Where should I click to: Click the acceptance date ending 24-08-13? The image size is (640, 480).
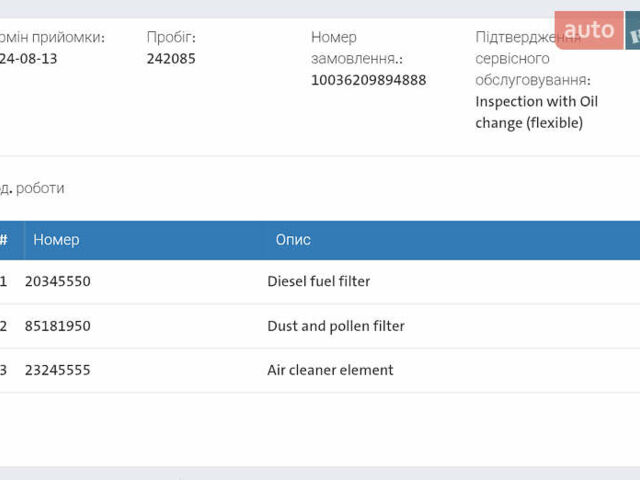[28, 59]
